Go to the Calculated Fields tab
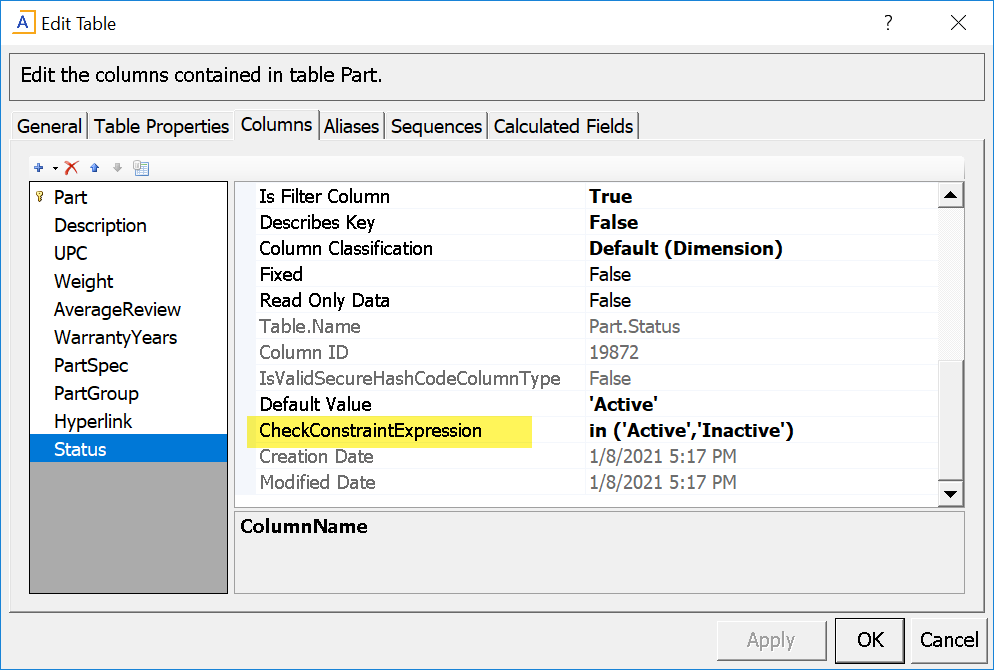The image size is (994, 670). 563,127
